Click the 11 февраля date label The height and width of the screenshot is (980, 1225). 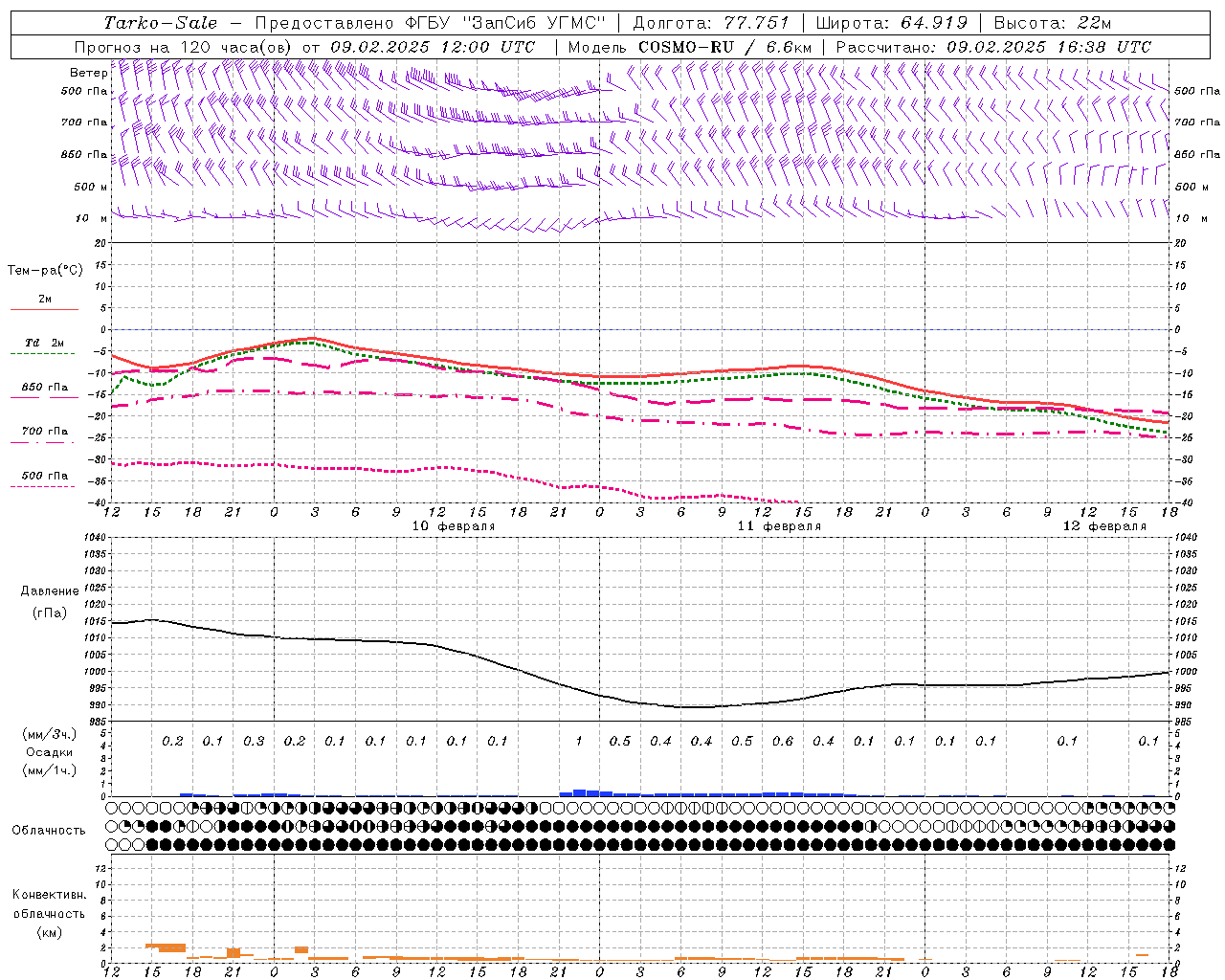(x=779, y=526)
